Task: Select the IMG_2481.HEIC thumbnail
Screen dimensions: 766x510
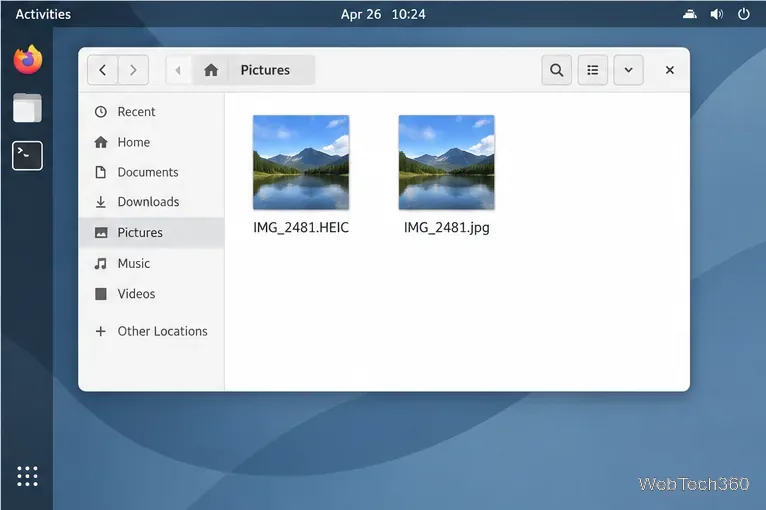Action: pos(301,162)
